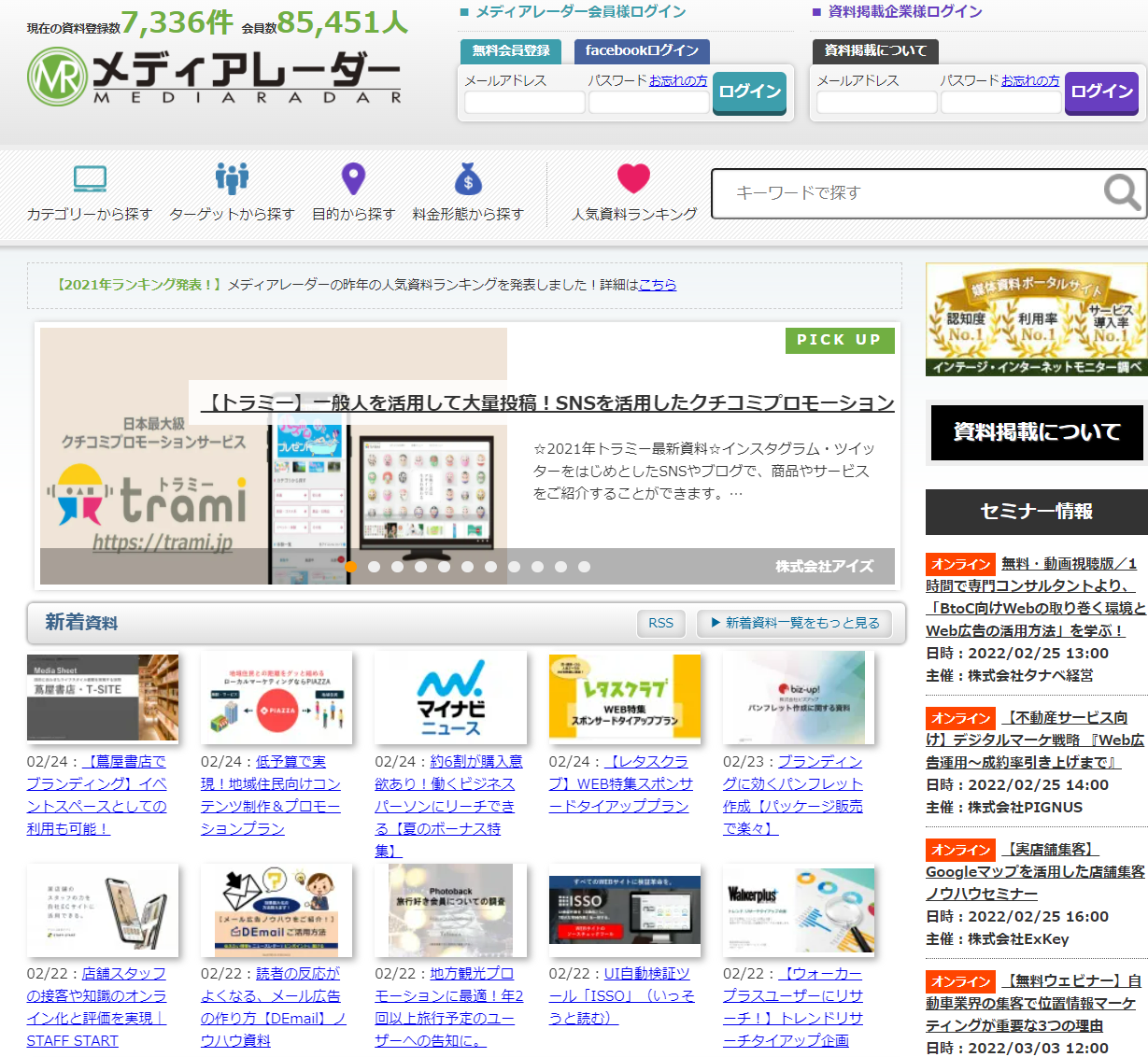Open category search via monitor icon
Viewport: 1148px width, 1057px height.
point(90,178)
